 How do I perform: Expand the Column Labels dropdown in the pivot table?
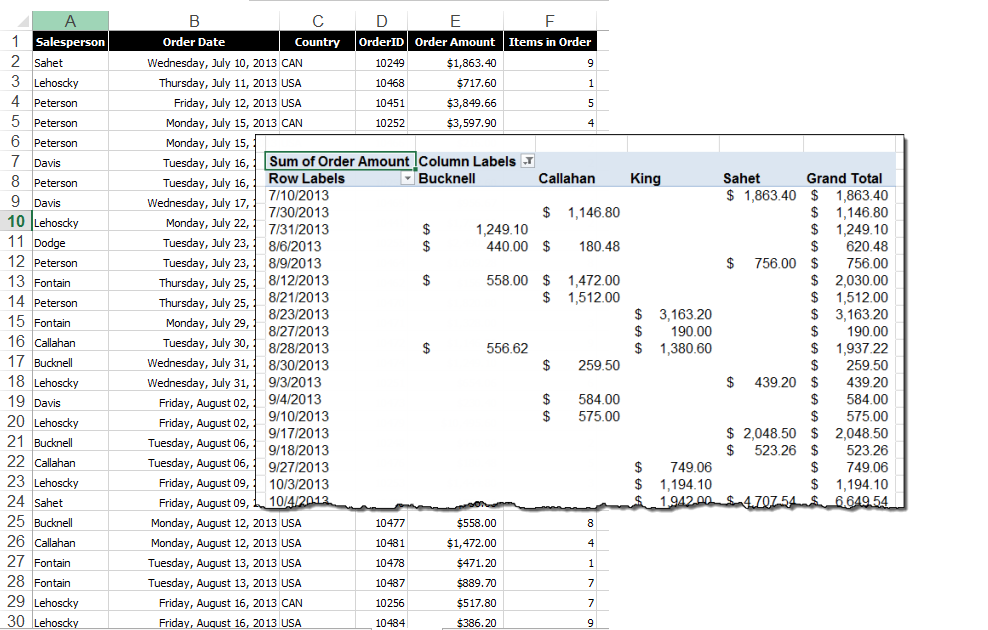[x=527, y=160]
